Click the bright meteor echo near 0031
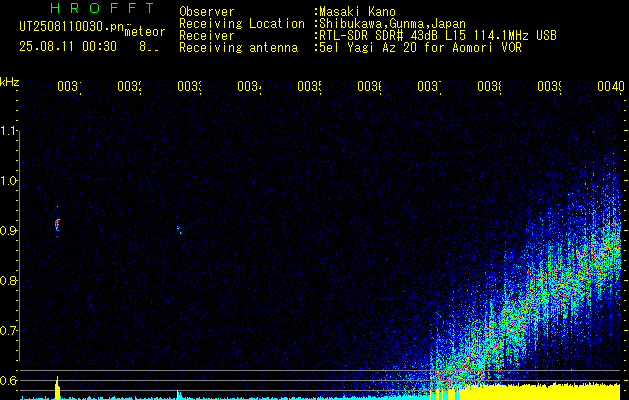Viewport: 629px width, 400px height. pyautogui.click(x=57, y=224)
